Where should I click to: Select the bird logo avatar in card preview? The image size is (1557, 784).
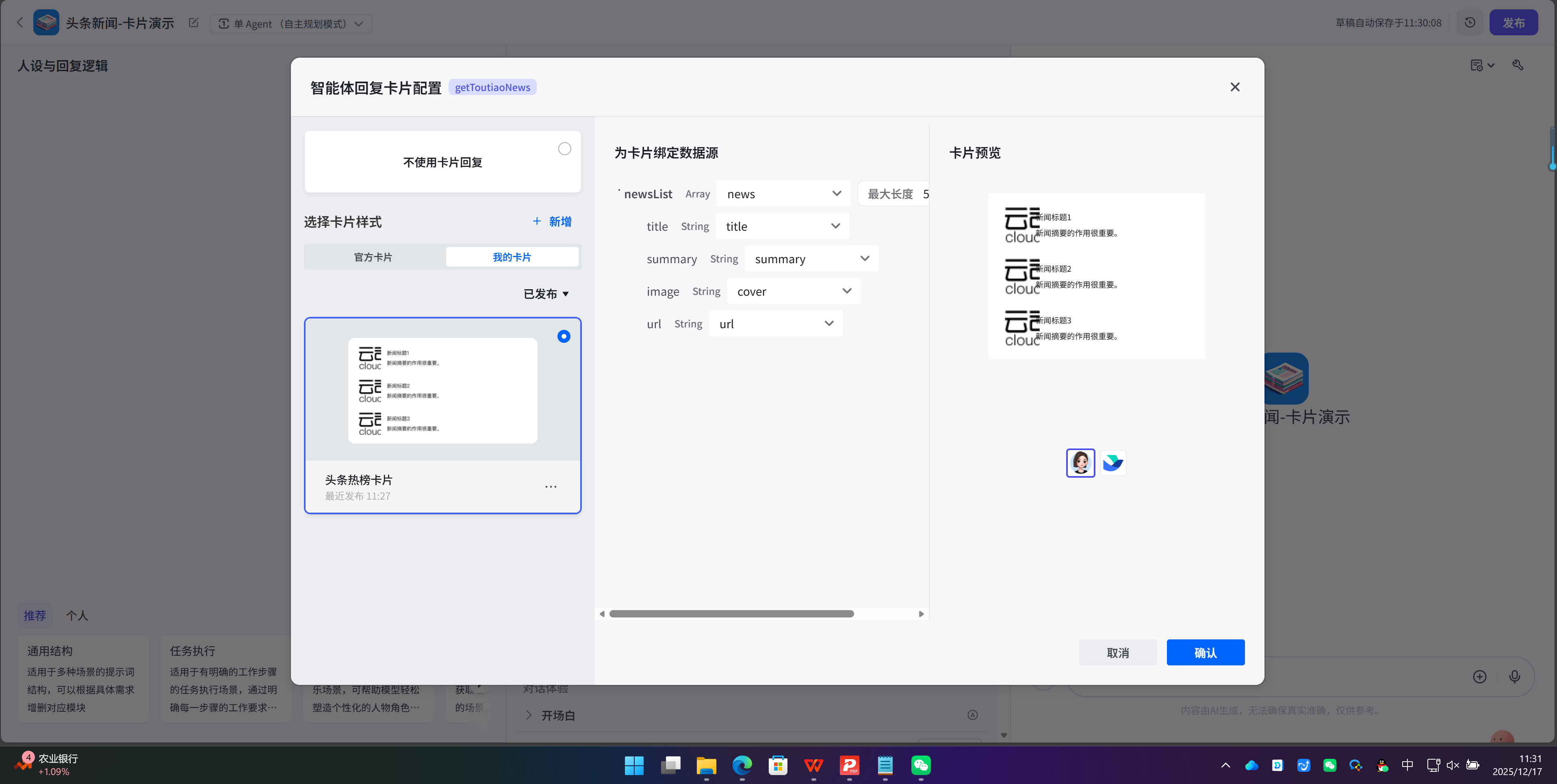[1113, 463]
